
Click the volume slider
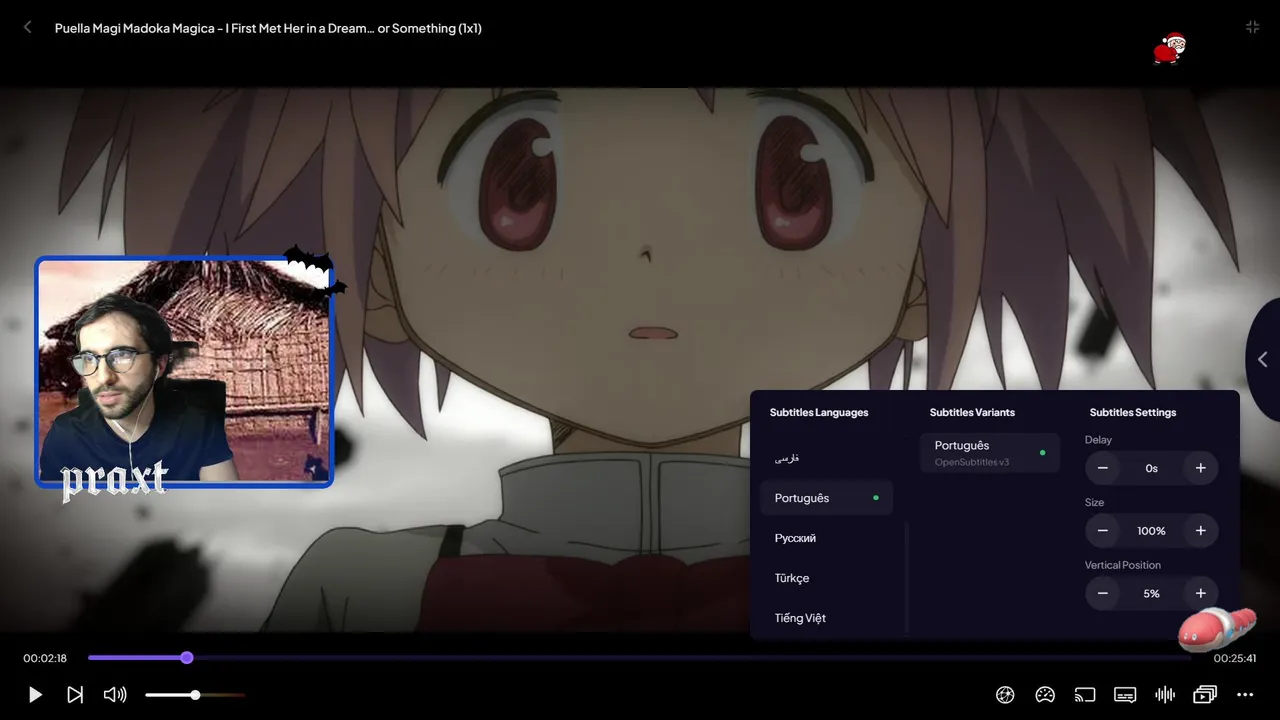(195, 694)
